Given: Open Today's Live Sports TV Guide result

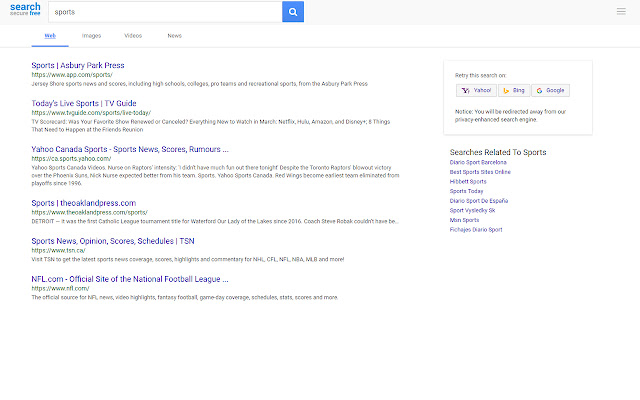Looking at the screenshot, I should point(84,103).
